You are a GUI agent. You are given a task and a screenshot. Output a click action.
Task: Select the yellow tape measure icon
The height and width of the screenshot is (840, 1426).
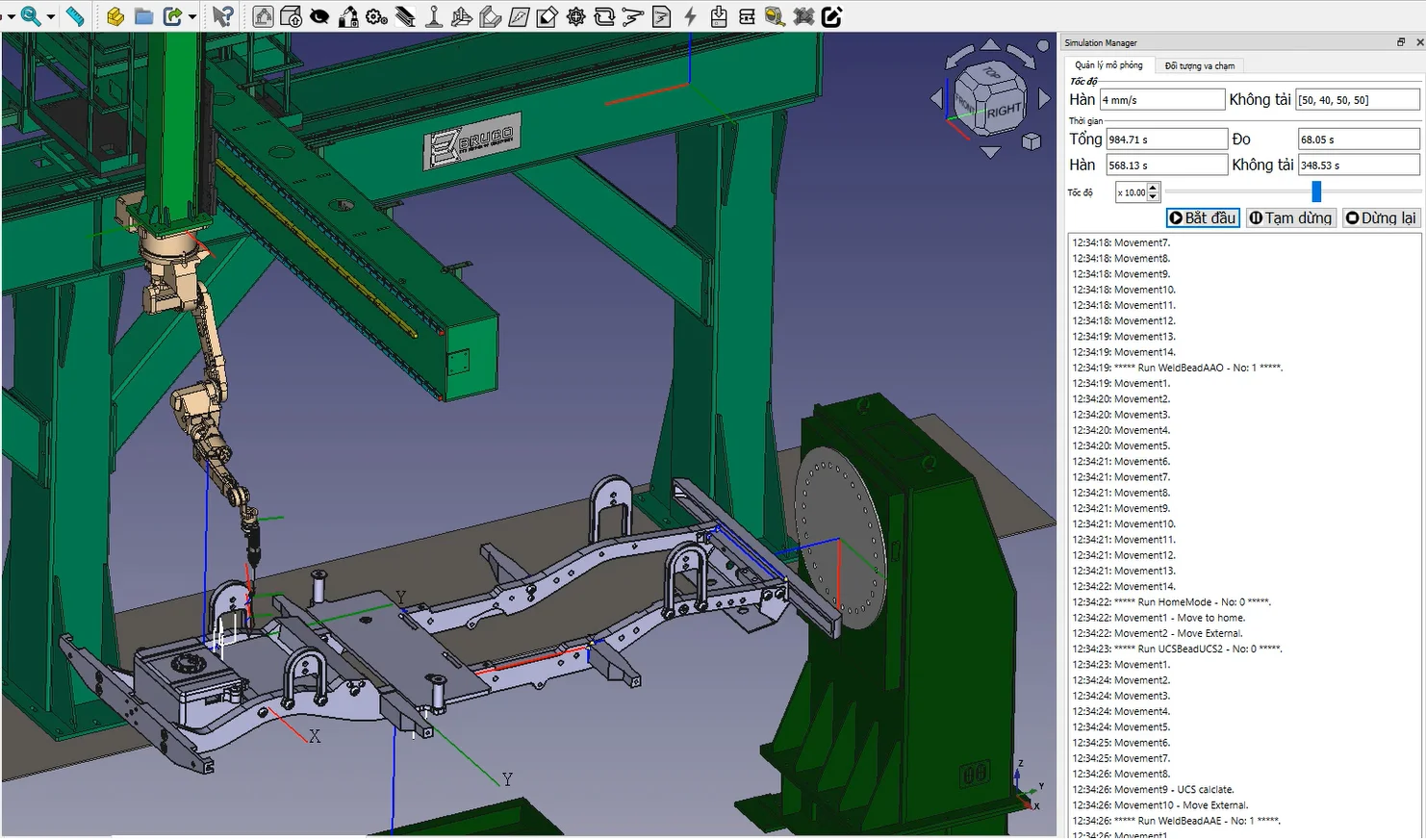(775, 16)
